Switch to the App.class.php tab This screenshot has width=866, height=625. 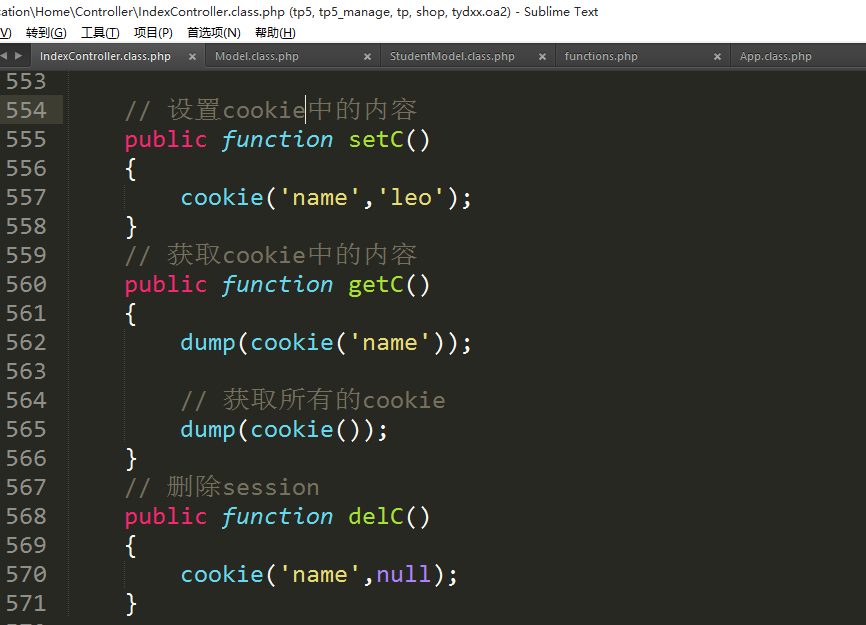[775, 57]
